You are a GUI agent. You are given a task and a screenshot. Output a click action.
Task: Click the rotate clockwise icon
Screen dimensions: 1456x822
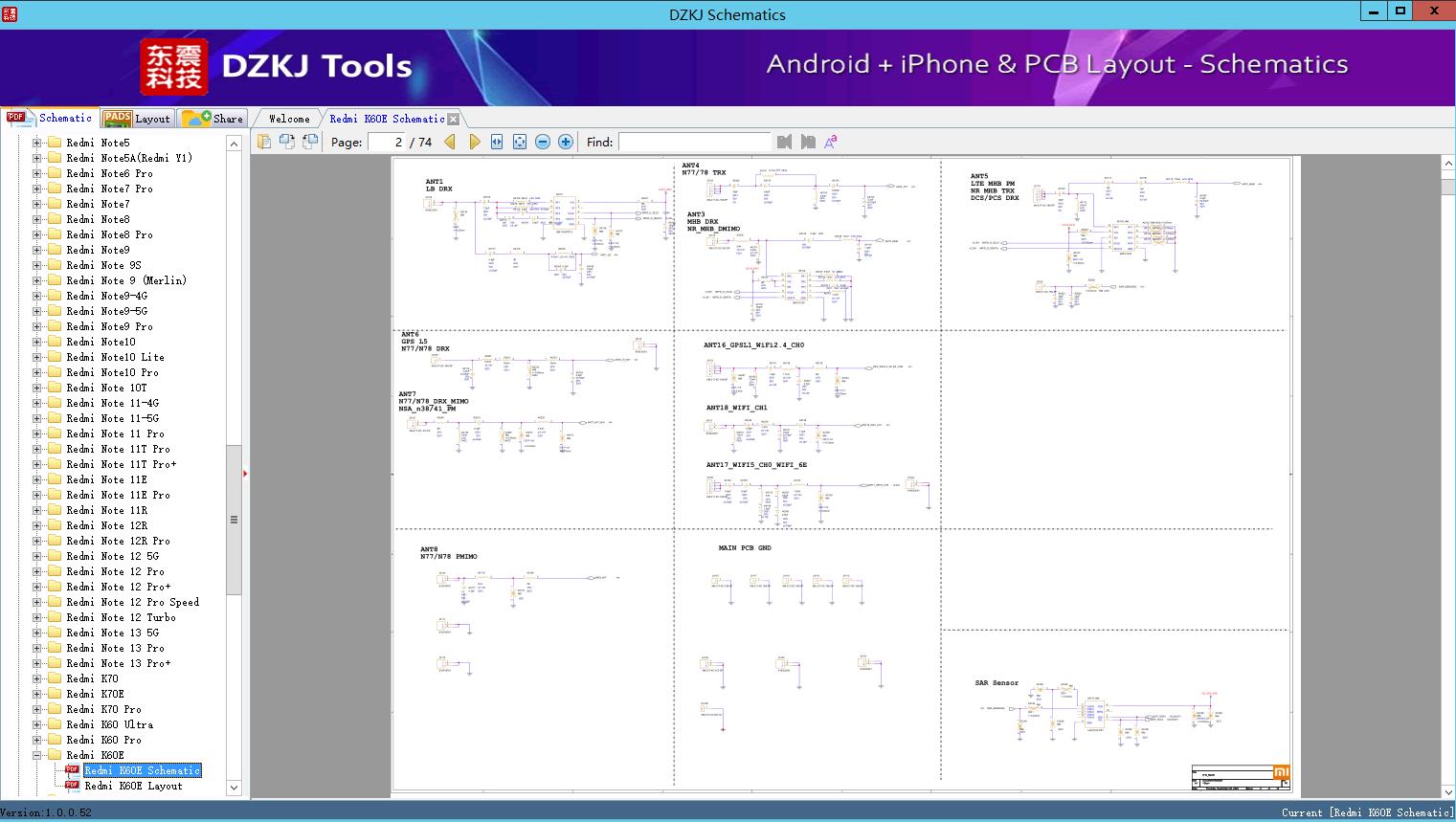tap(310, 142)
